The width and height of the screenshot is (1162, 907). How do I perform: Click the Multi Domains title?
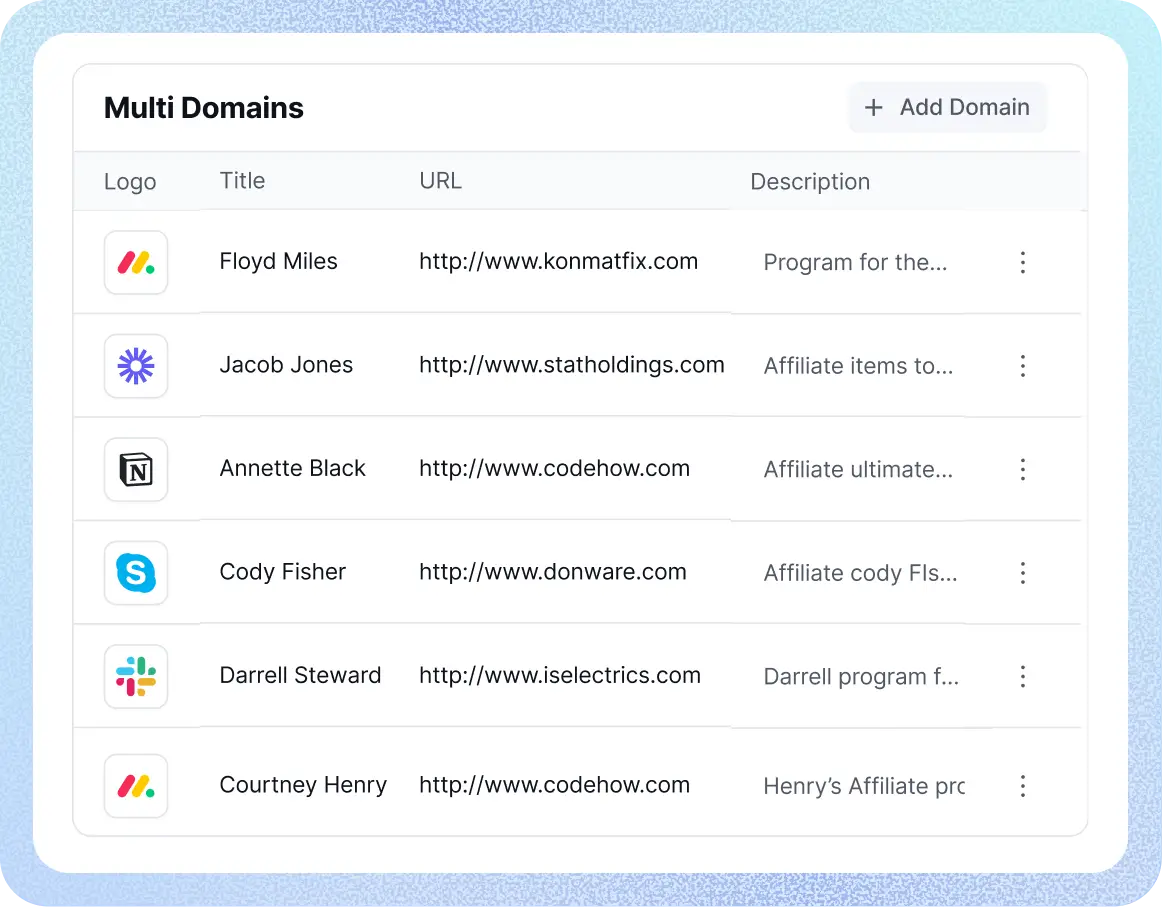tap(203, 107)
